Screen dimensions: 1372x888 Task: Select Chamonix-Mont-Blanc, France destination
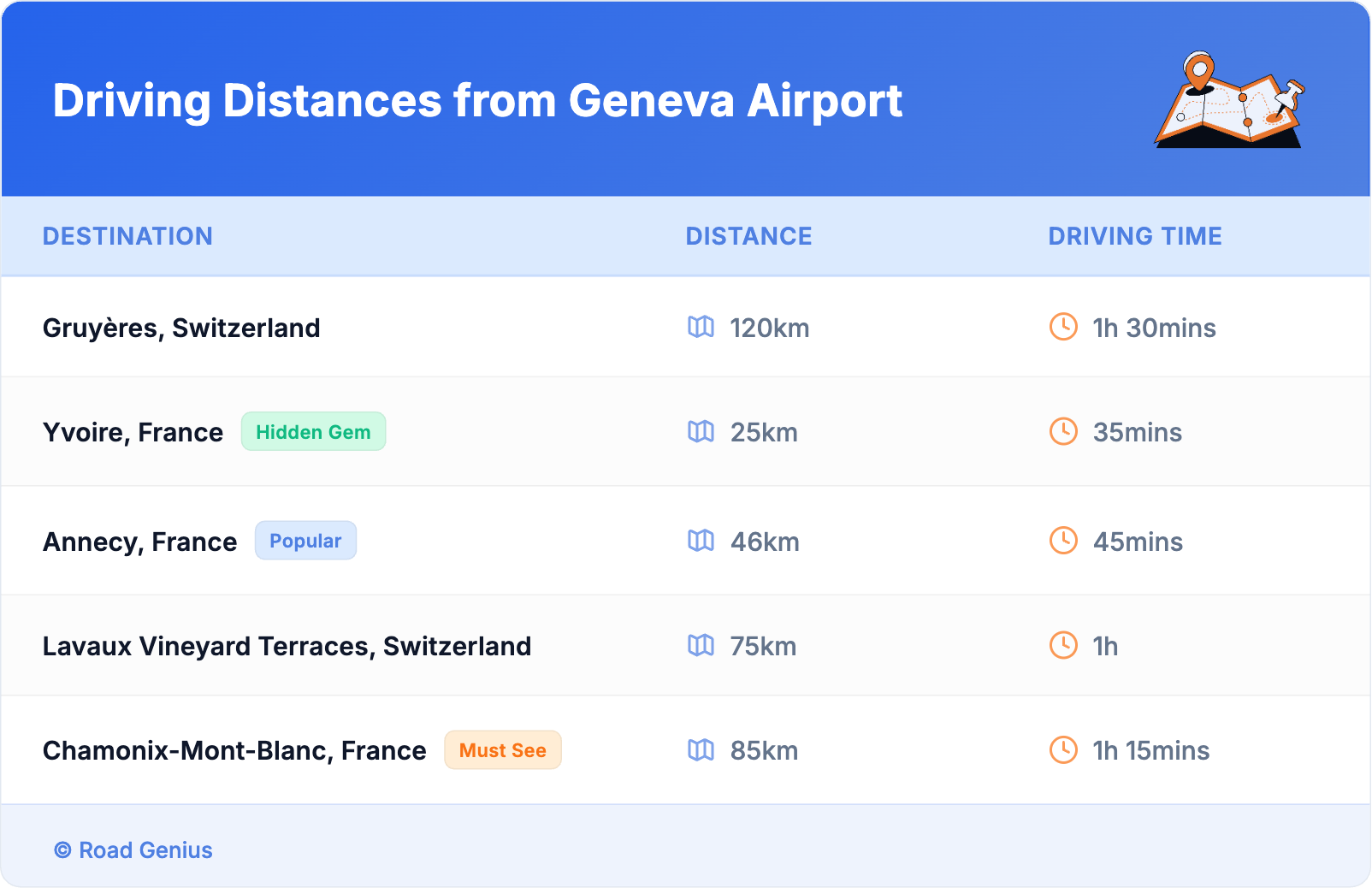pos(234,750)
